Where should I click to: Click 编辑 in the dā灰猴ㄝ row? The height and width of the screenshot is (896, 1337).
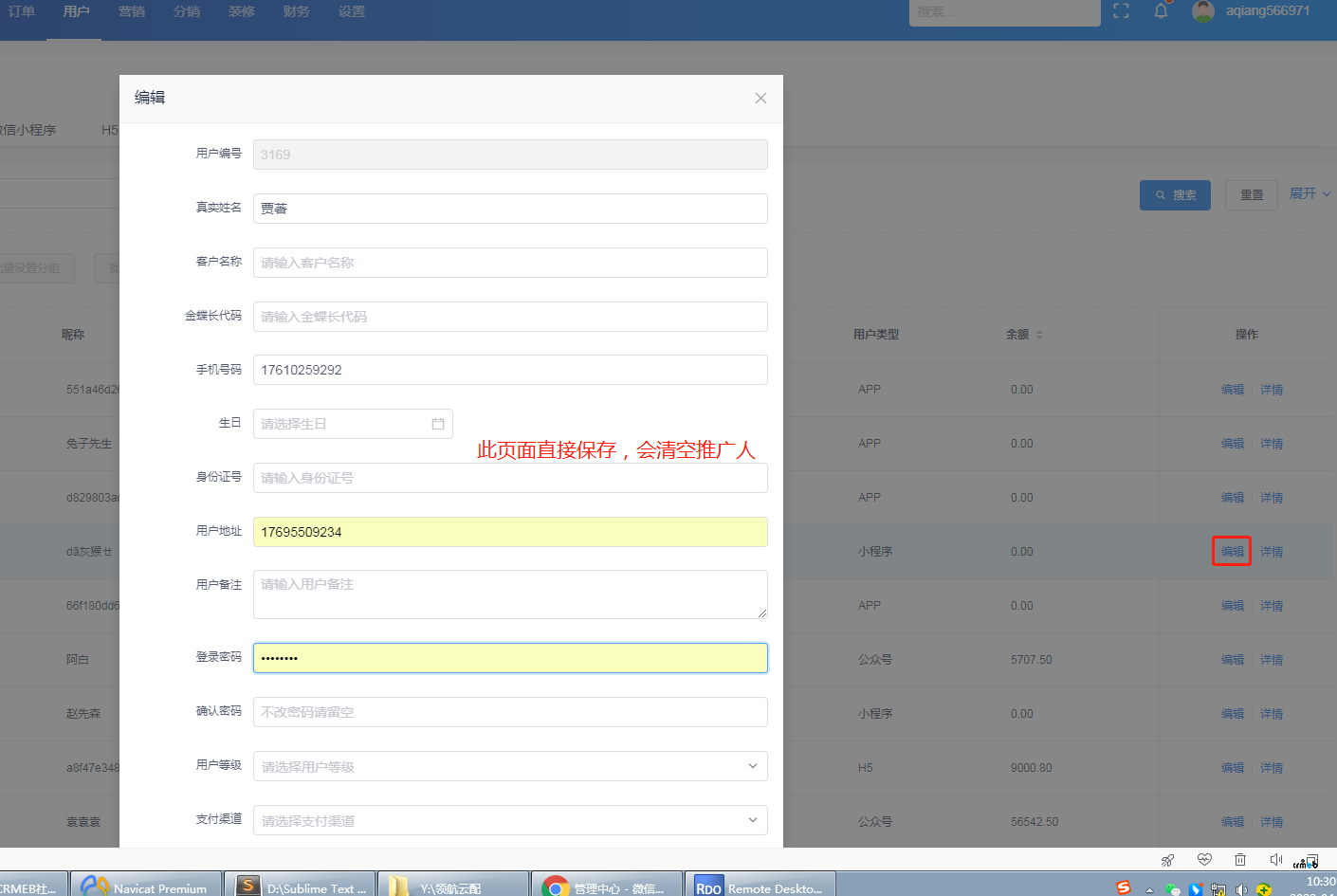pos(1233,552)
